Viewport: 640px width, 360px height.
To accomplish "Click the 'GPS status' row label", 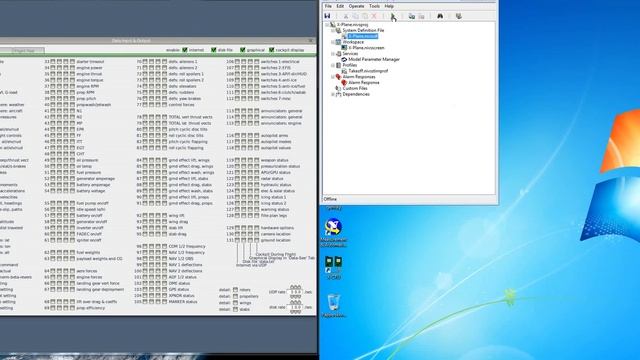I will tap(179, 289).
